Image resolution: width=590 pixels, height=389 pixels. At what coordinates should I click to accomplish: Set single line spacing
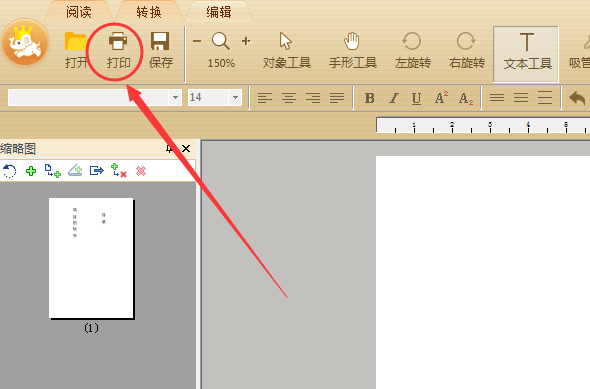497,98
